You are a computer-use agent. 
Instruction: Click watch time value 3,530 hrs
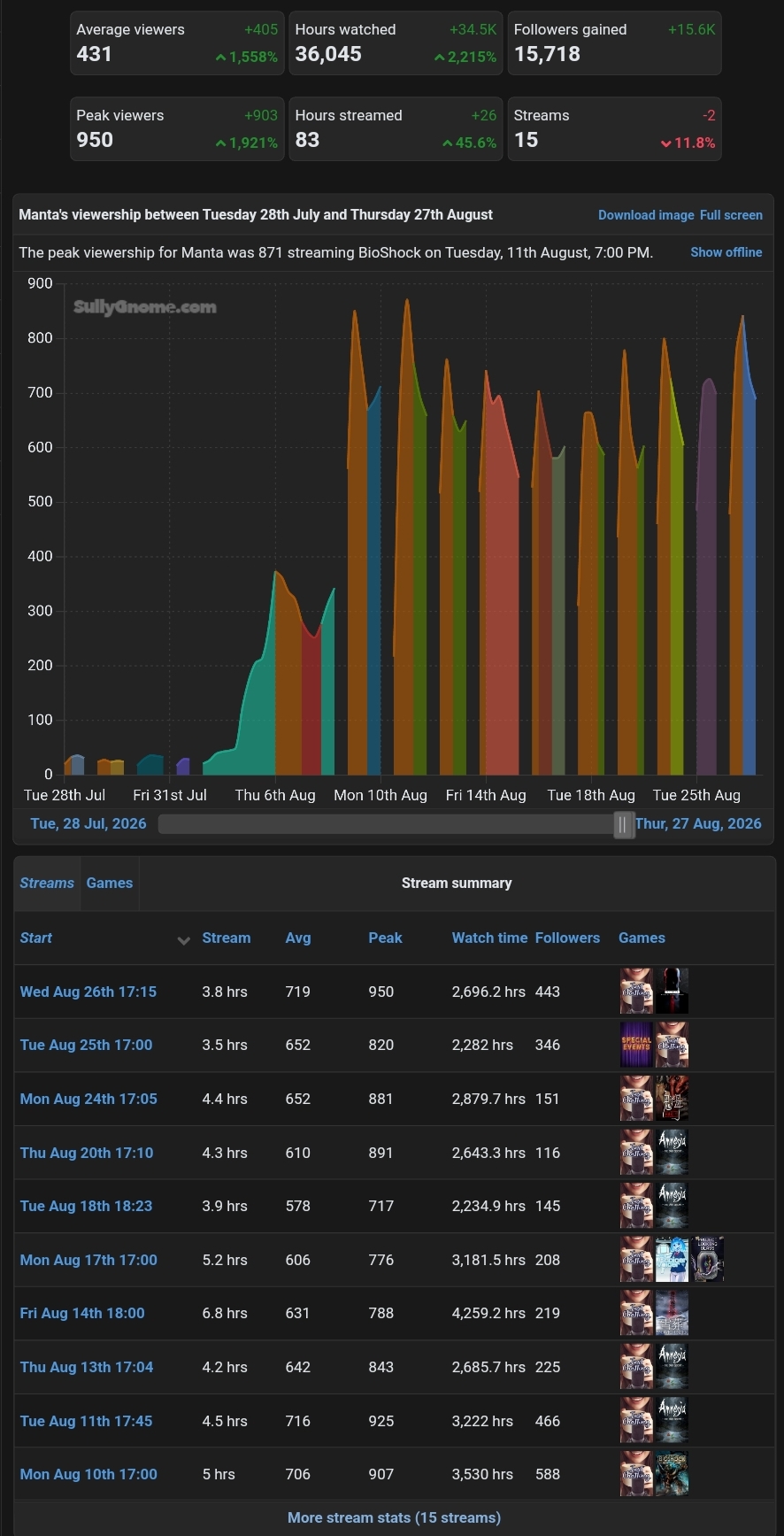(x=482, y=1474)
